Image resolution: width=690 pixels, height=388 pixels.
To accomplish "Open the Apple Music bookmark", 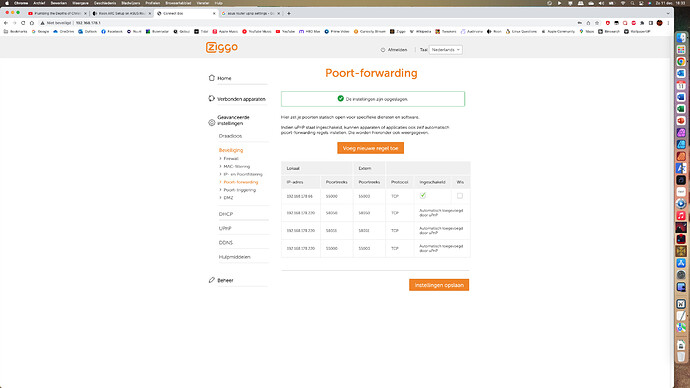I will [225, 32].
